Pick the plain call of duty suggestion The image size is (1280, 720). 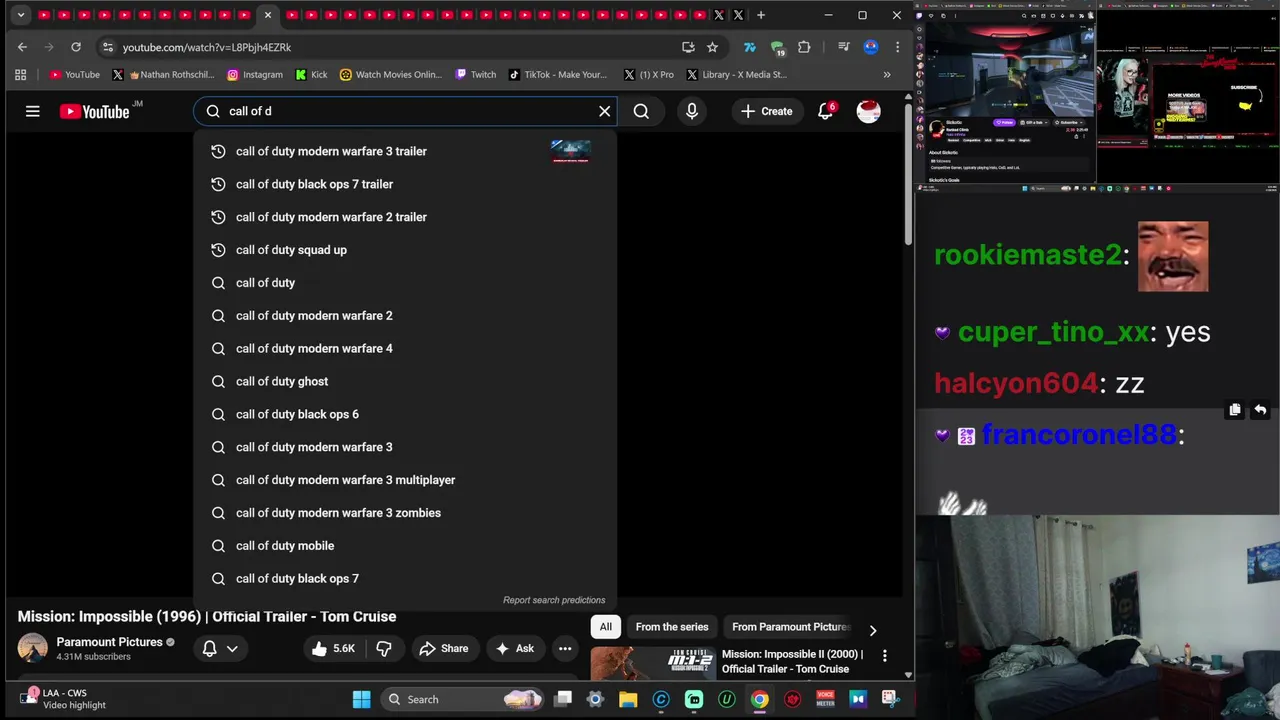pos(405,283)
